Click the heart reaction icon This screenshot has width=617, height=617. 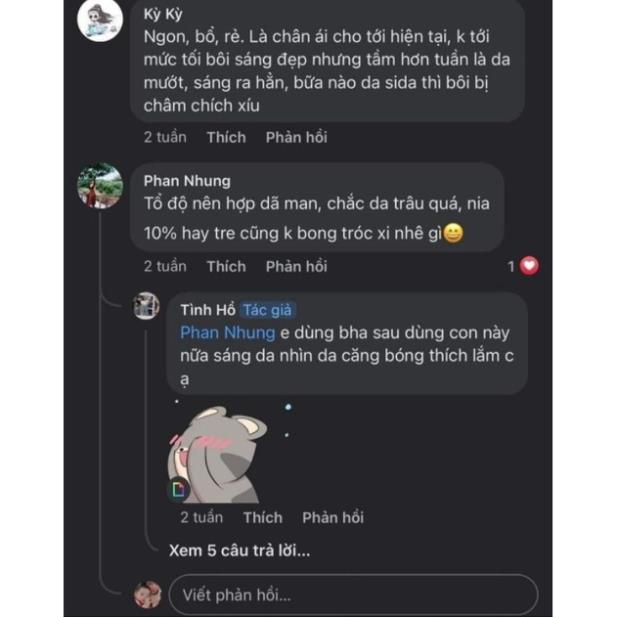[x=530, y=266]
